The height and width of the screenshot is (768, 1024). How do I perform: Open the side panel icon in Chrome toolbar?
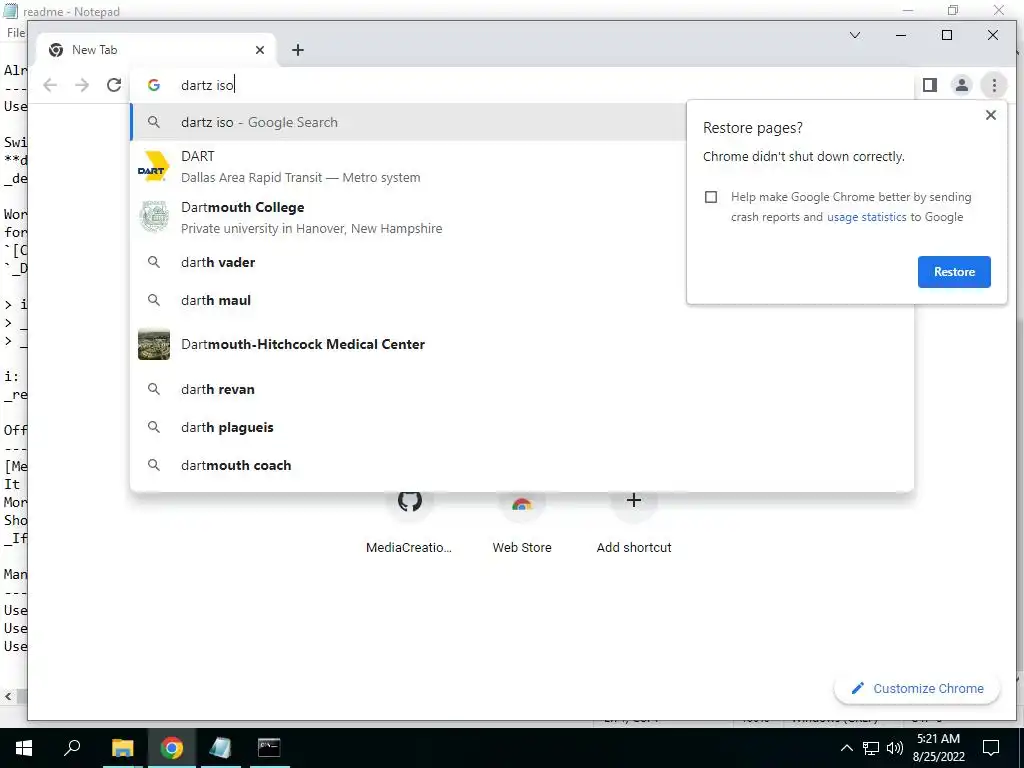point(930,85)
